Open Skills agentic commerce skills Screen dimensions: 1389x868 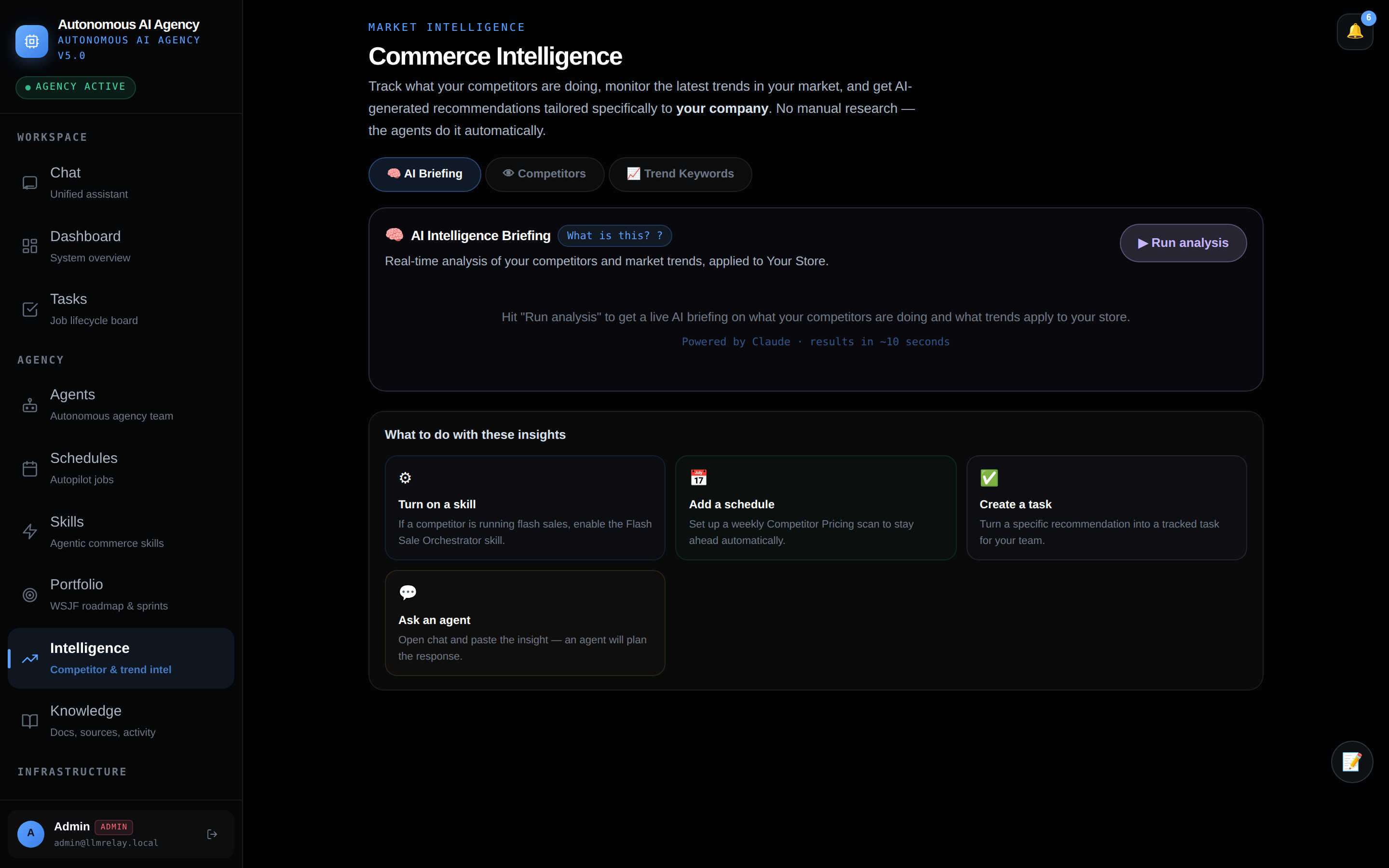(121, 531)
